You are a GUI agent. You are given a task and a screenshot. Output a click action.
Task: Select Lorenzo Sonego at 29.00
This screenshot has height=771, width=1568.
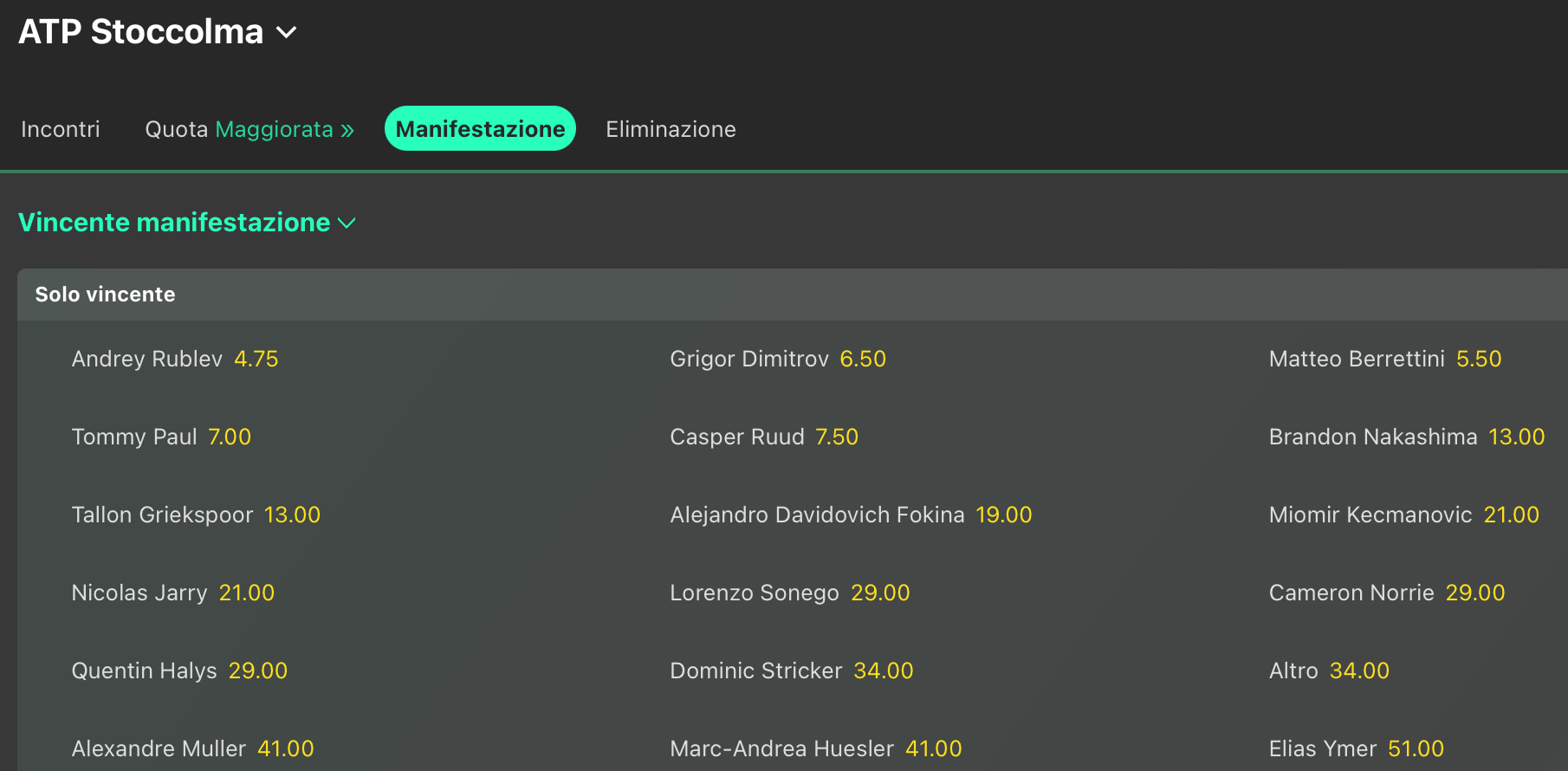[x=789, y=593]
